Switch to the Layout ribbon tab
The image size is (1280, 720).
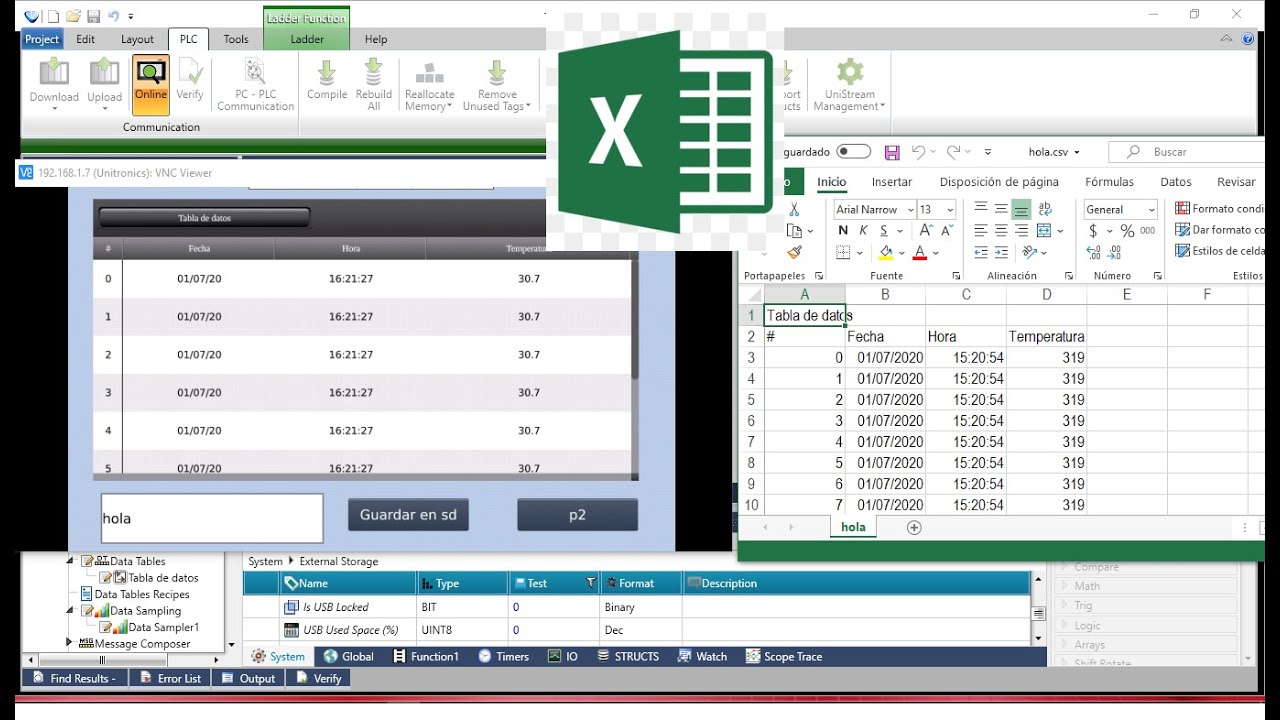pos(137,39)
